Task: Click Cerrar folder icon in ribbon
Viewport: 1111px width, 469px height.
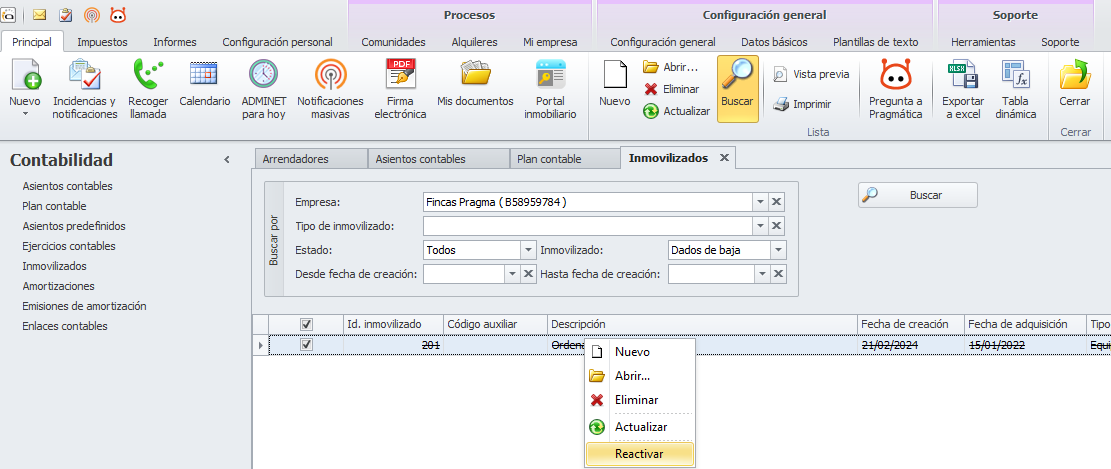Action: [1075, 74]
